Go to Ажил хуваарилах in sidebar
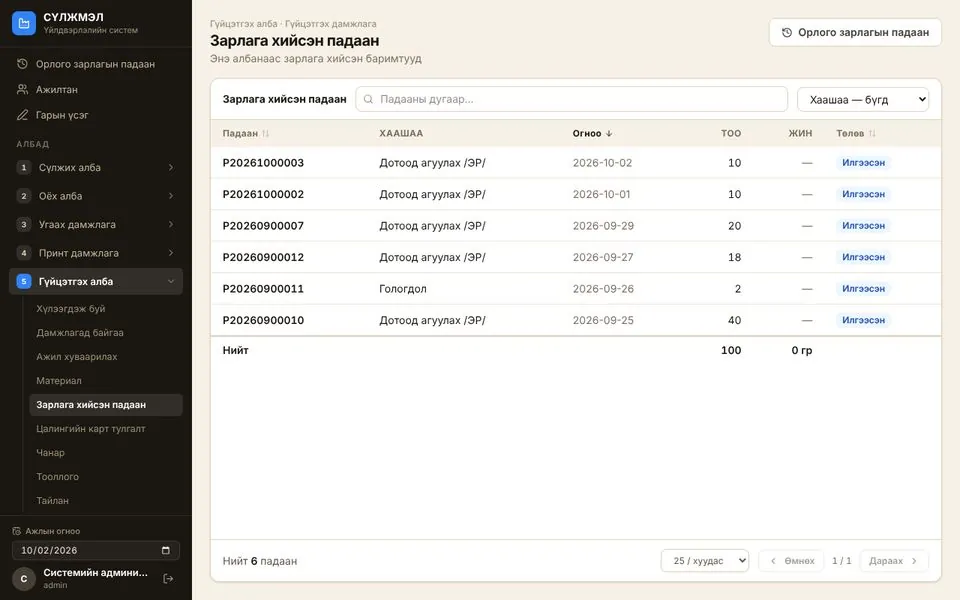Viewport: 960px width, 600px height. [105, 356]
